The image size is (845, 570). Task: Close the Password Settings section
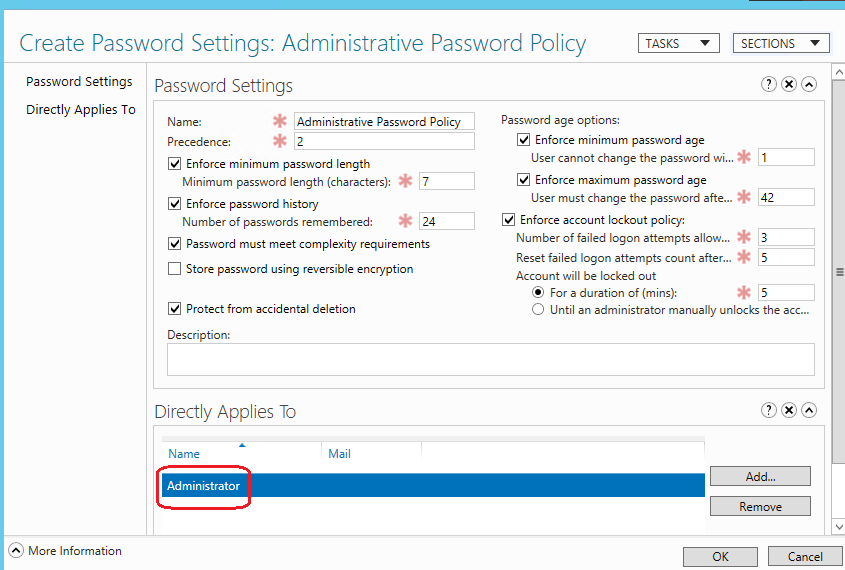pos(789,85)
